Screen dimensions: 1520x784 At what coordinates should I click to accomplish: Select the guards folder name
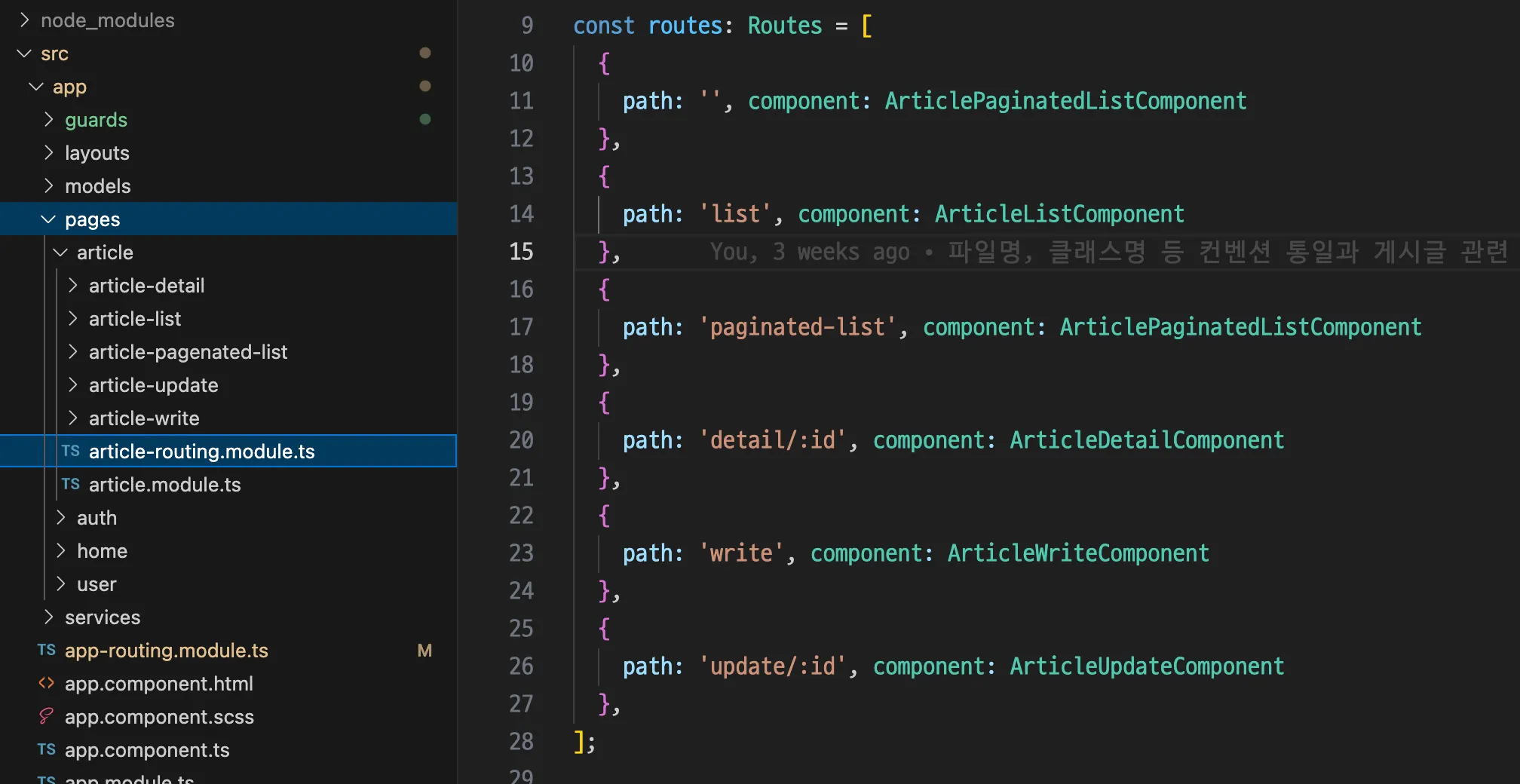[96, 120]
